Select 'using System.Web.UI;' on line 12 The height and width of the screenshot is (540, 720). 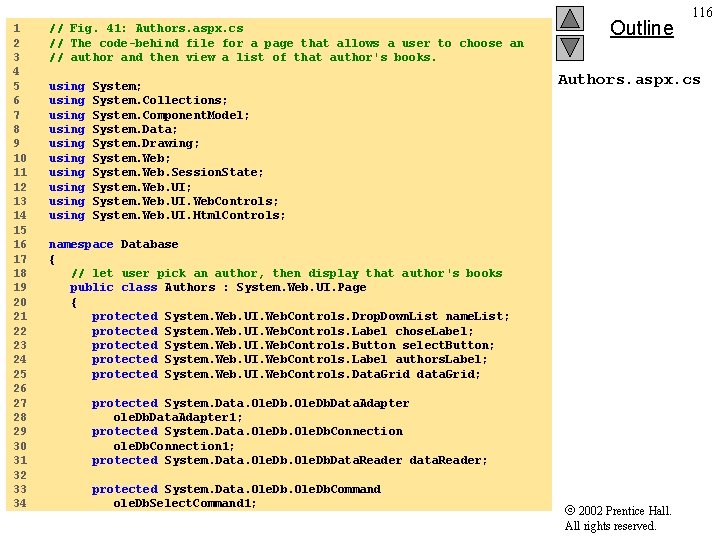click(x=120, y=187)
